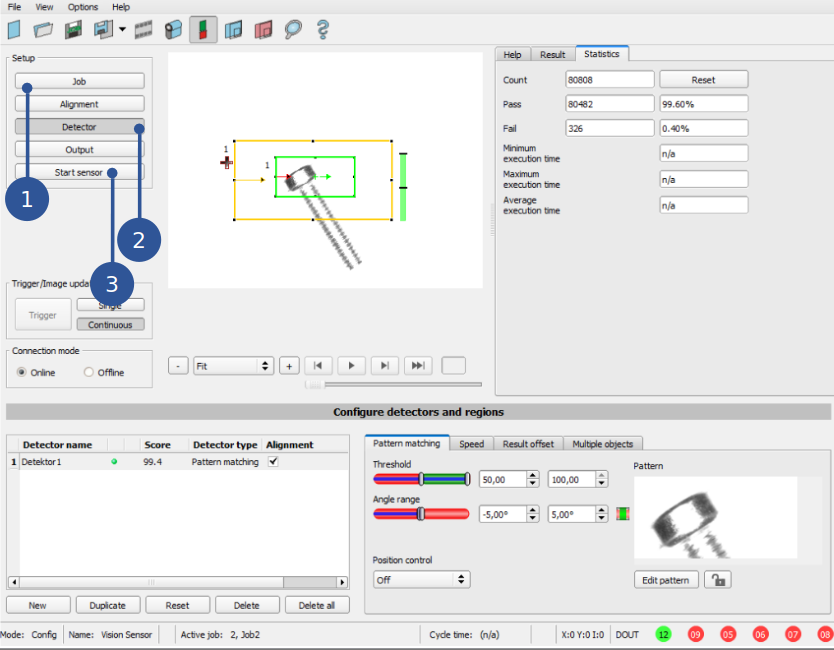The image size is (834, 650).
Task: Open the filmstrip image recorder icon
Action: (x=143, y=30)
